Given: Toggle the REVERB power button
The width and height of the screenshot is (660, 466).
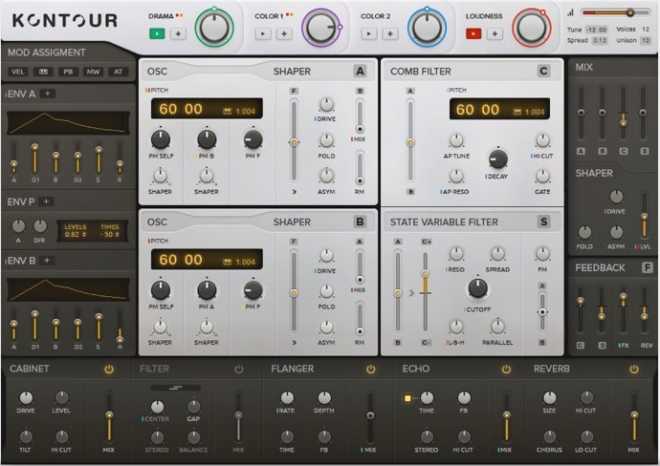Looking at the screenshot, I should [634, 369].
